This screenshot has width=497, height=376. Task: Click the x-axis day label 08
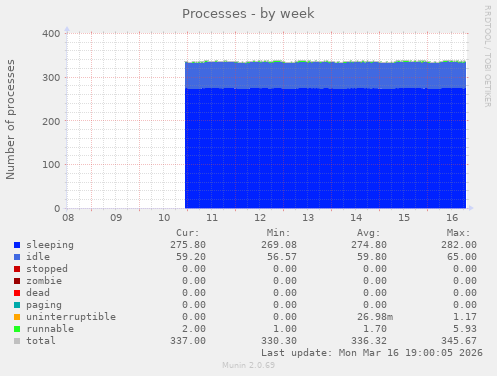tap(68, 218)
